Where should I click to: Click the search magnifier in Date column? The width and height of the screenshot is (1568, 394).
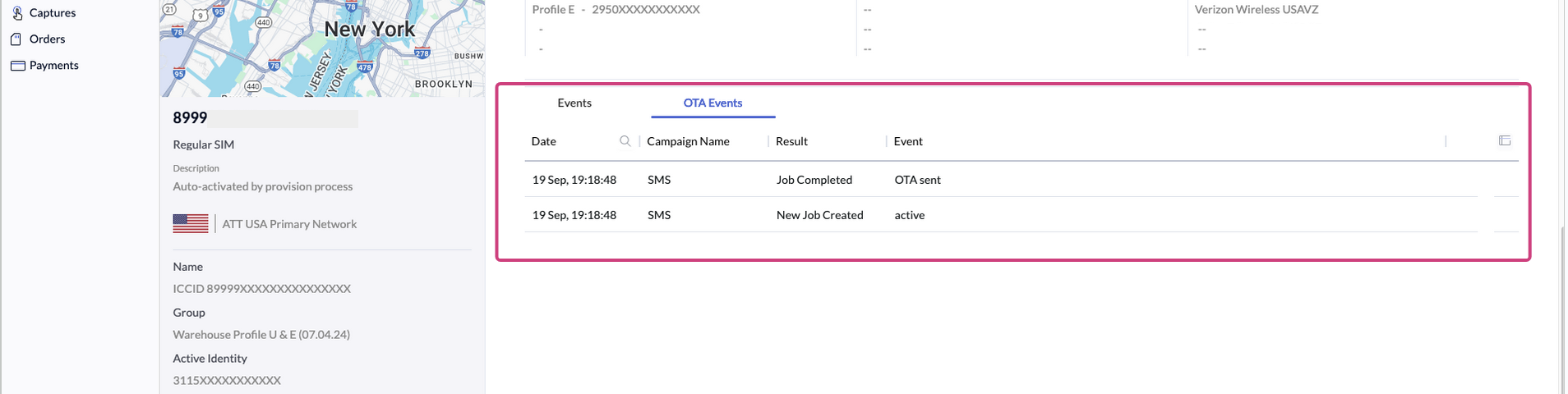(625, 141)
